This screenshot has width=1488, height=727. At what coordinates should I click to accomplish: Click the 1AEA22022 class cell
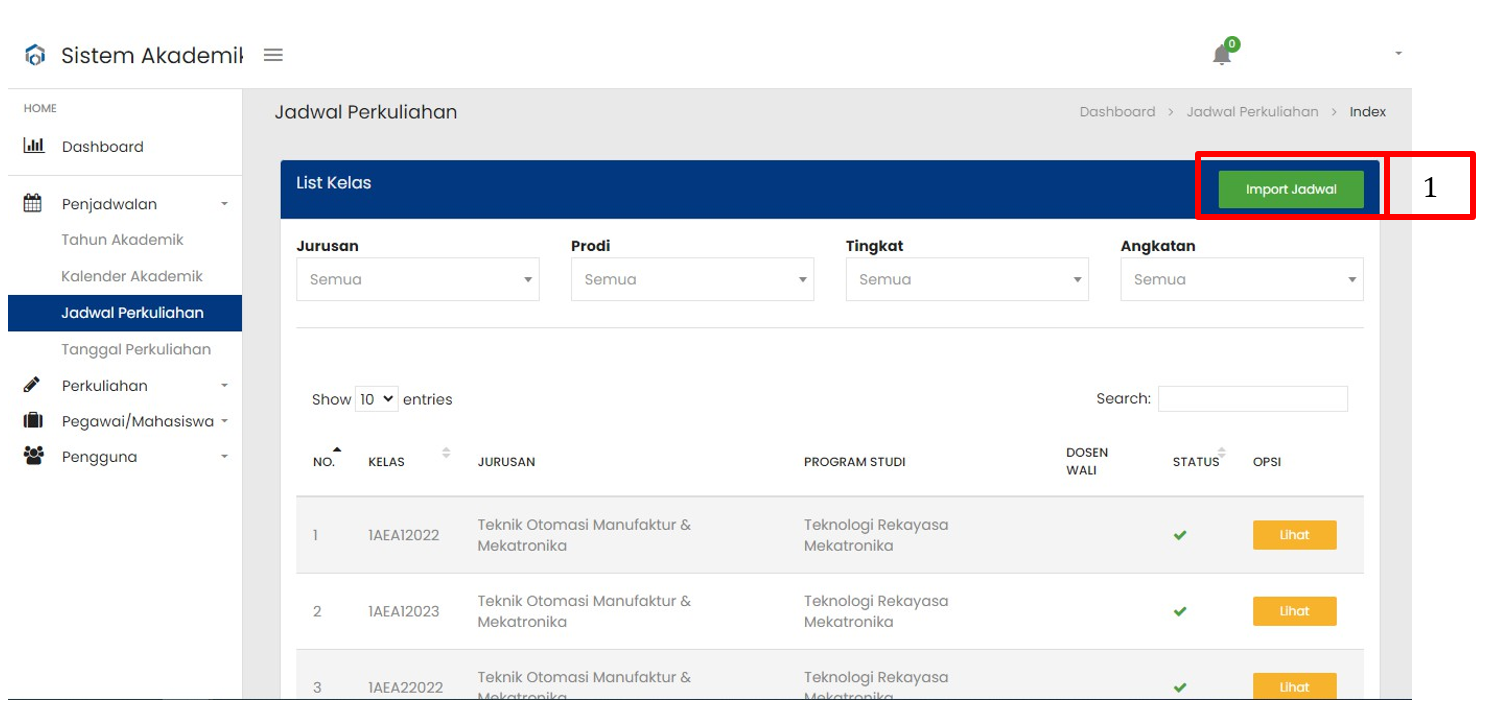coord(405,687)
